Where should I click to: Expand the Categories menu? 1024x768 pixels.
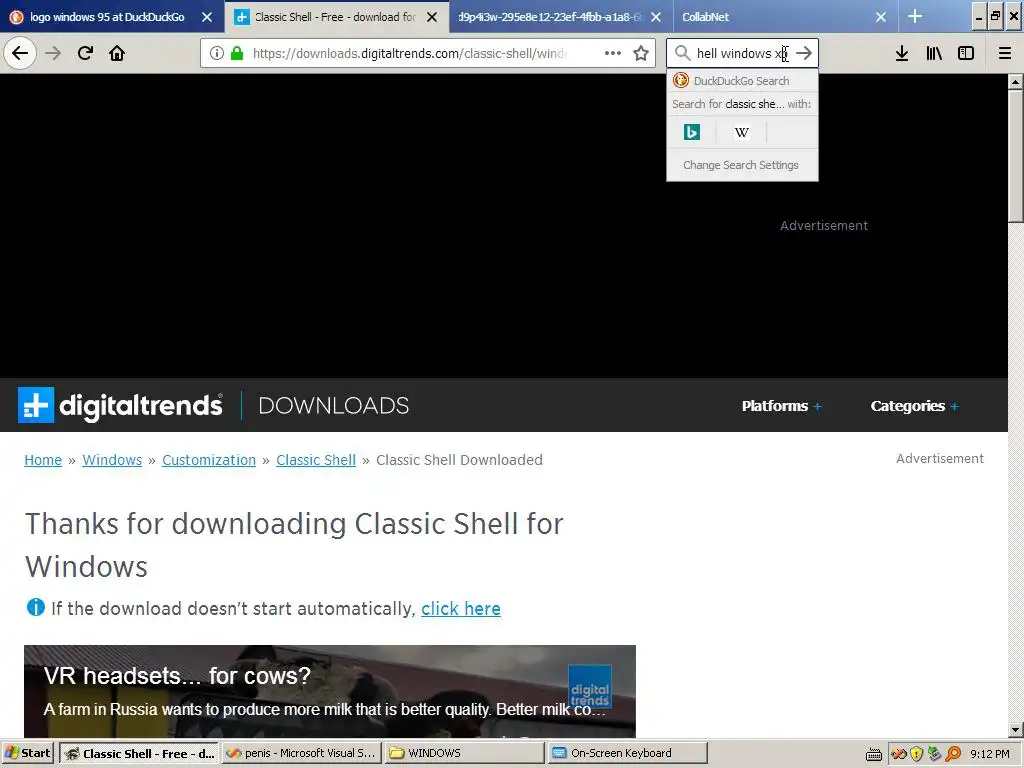pyautogui.click(x=914, y=406)
